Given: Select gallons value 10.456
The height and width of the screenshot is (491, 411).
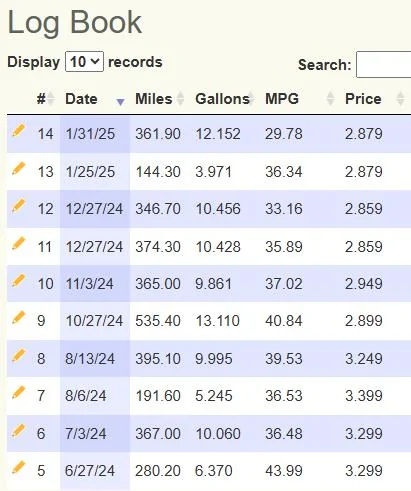Looking at the screenshot, I should click(x=218, y=209).
